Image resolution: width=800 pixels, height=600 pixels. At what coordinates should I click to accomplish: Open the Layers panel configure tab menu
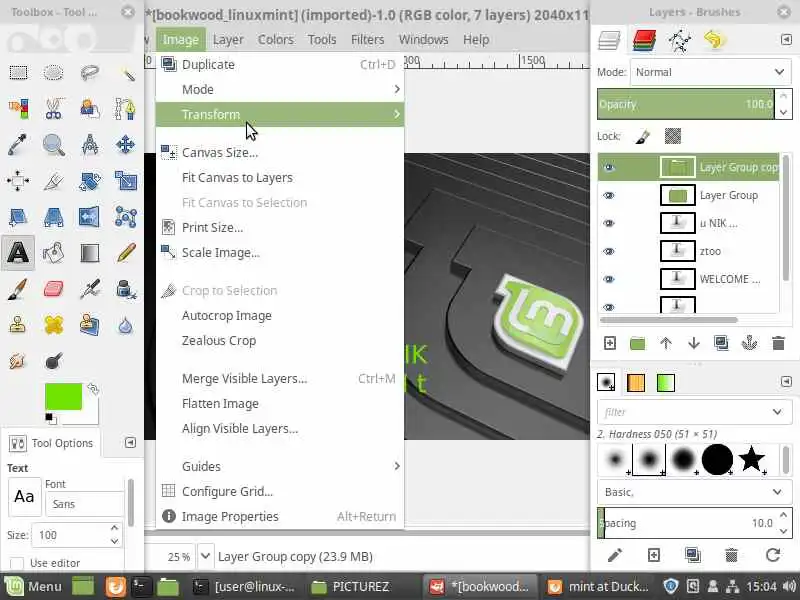(786, 39)
